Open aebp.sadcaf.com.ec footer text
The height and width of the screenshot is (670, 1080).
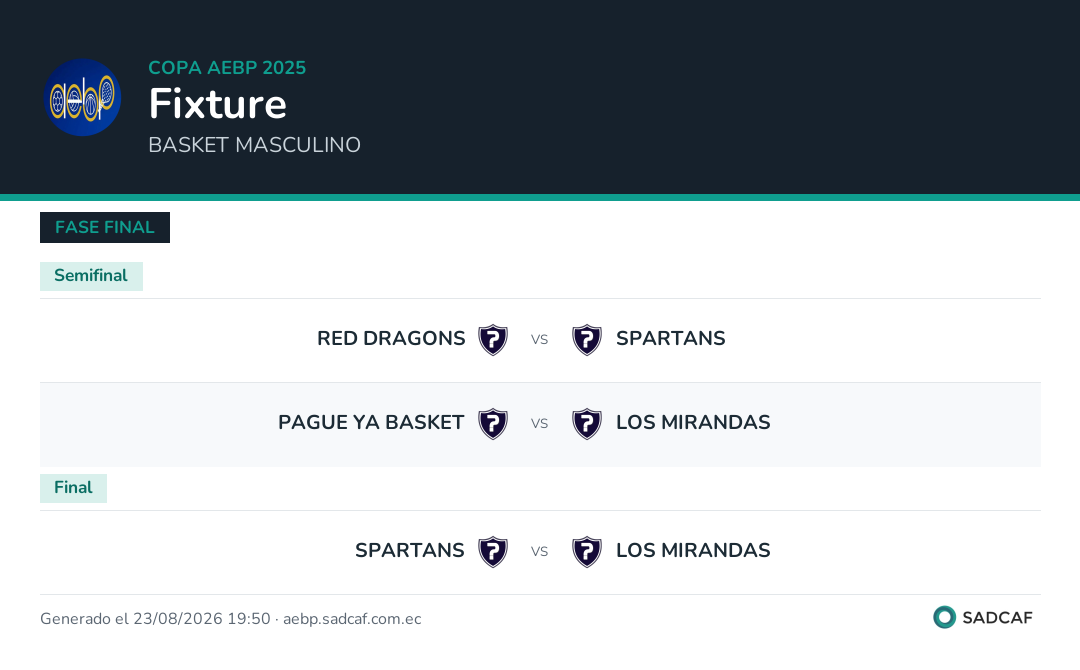[352, 619]
